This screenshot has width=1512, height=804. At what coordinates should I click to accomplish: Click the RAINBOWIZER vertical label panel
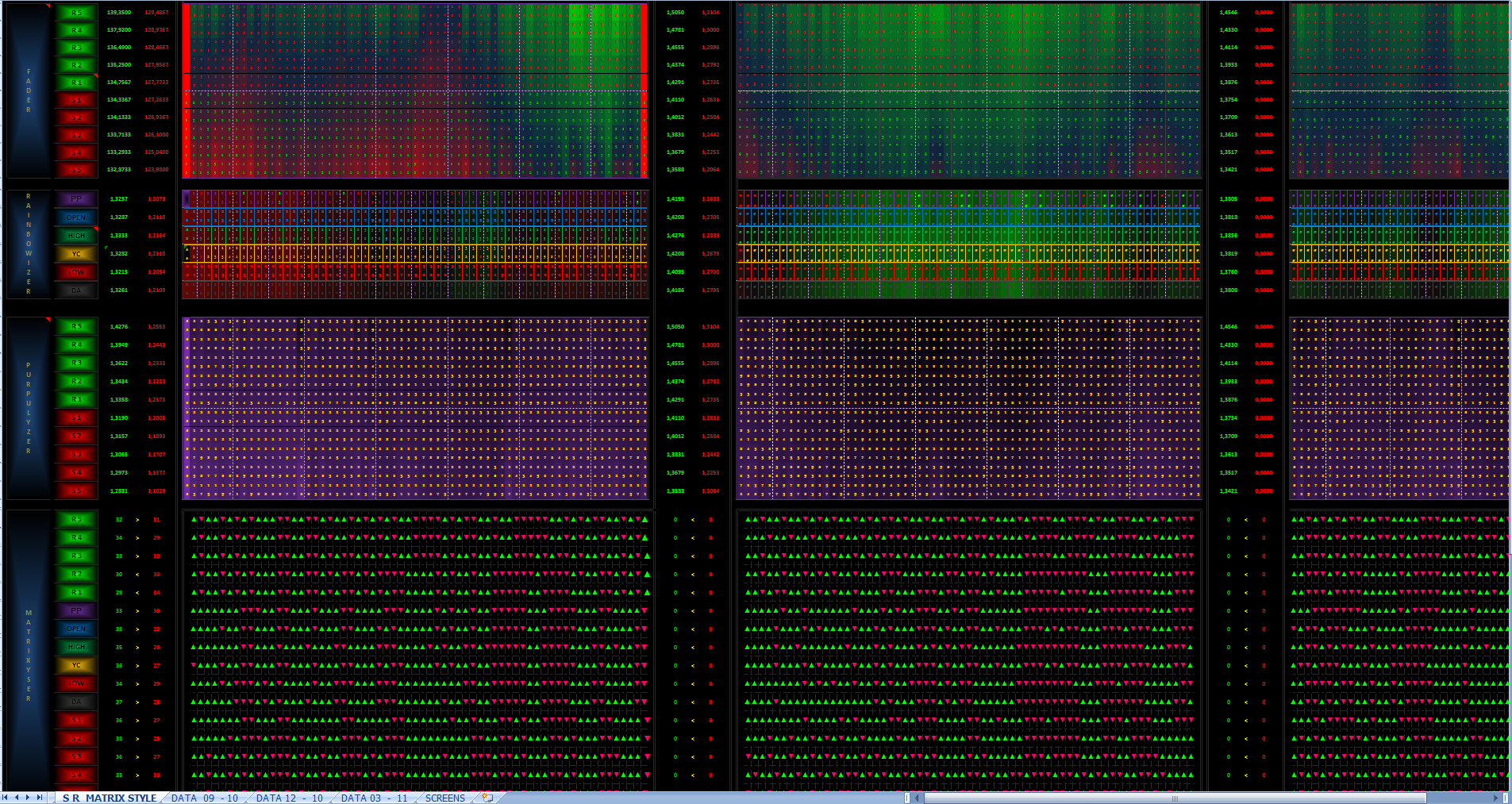click(29, 244)
